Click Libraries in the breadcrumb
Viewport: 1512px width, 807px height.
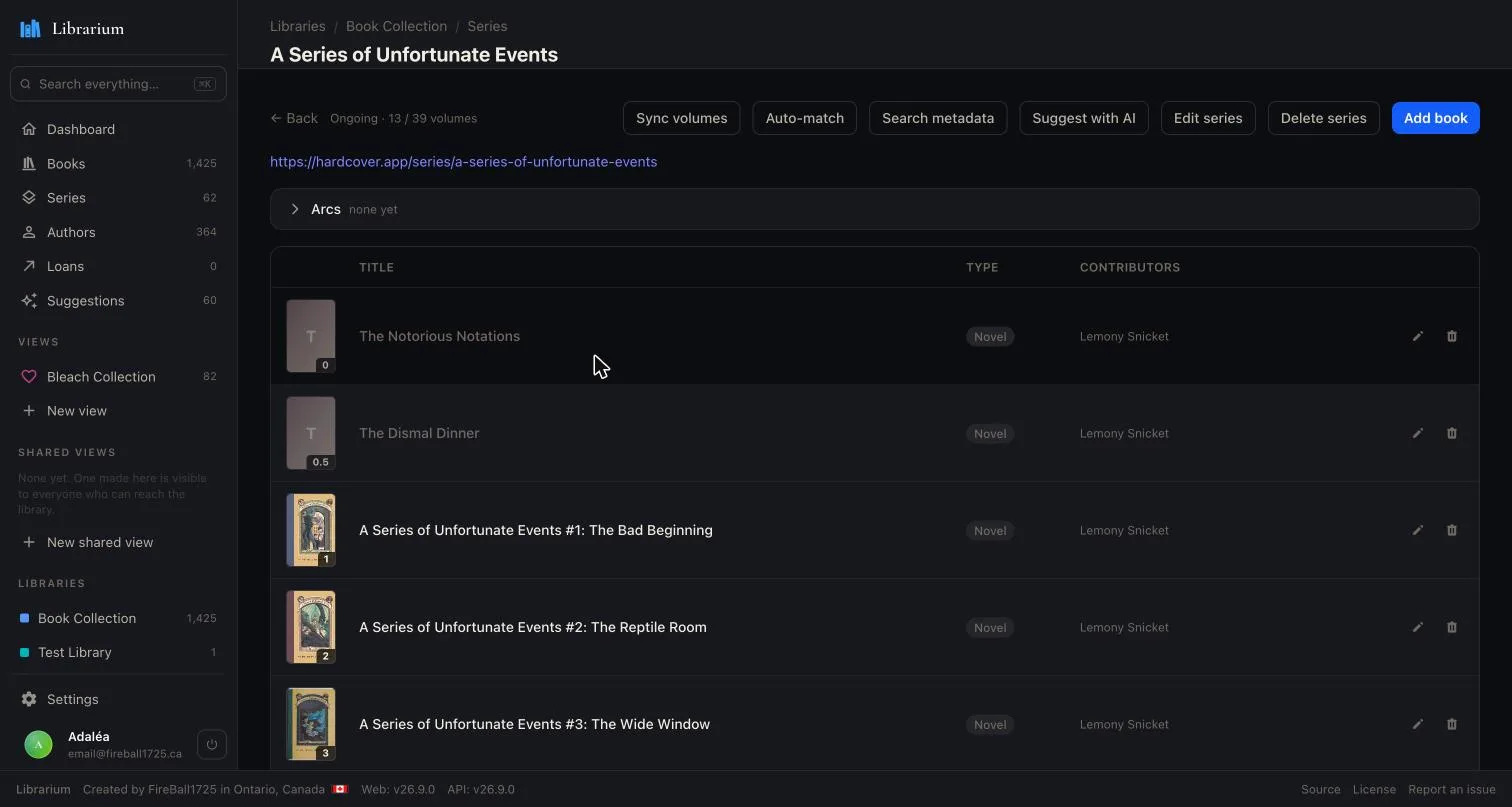click(298, 26)
